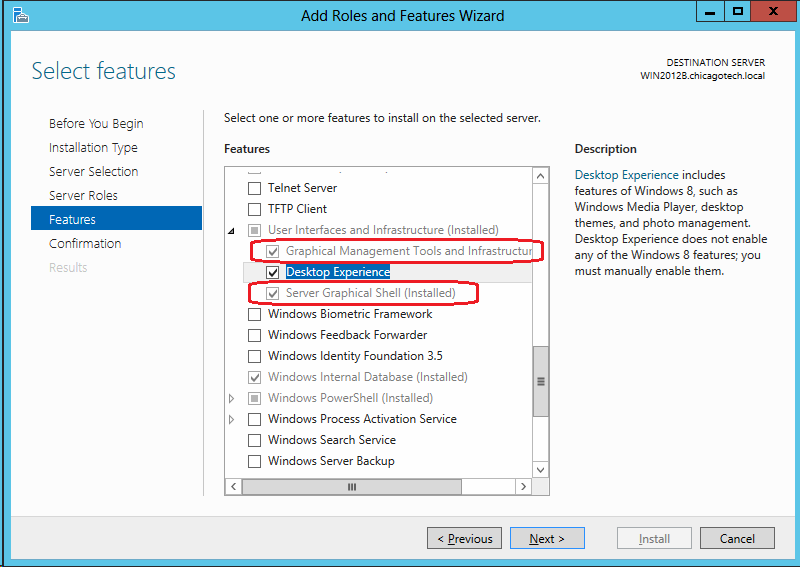Tick the Windows Server Backup checkbox
The height and width of the screenshot is (567, 800).
[254, 461]
